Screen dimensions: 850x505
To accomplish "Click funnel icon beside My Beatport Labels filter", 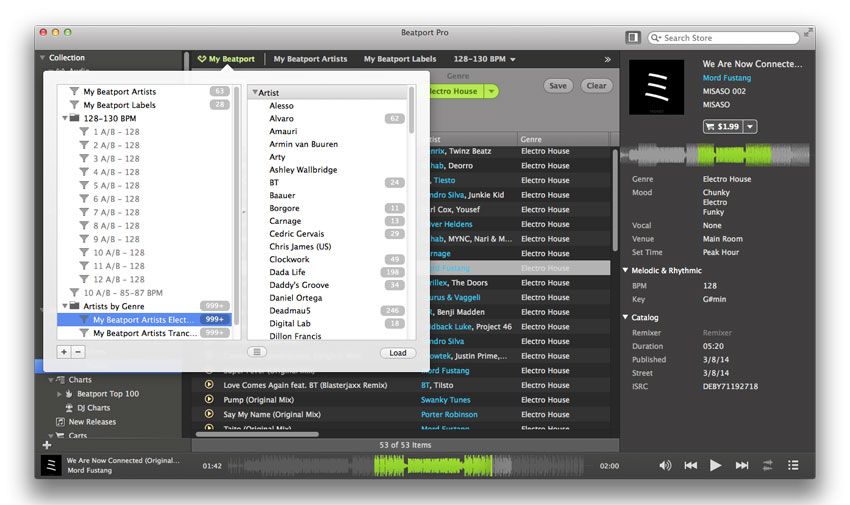I will (74, 105).
